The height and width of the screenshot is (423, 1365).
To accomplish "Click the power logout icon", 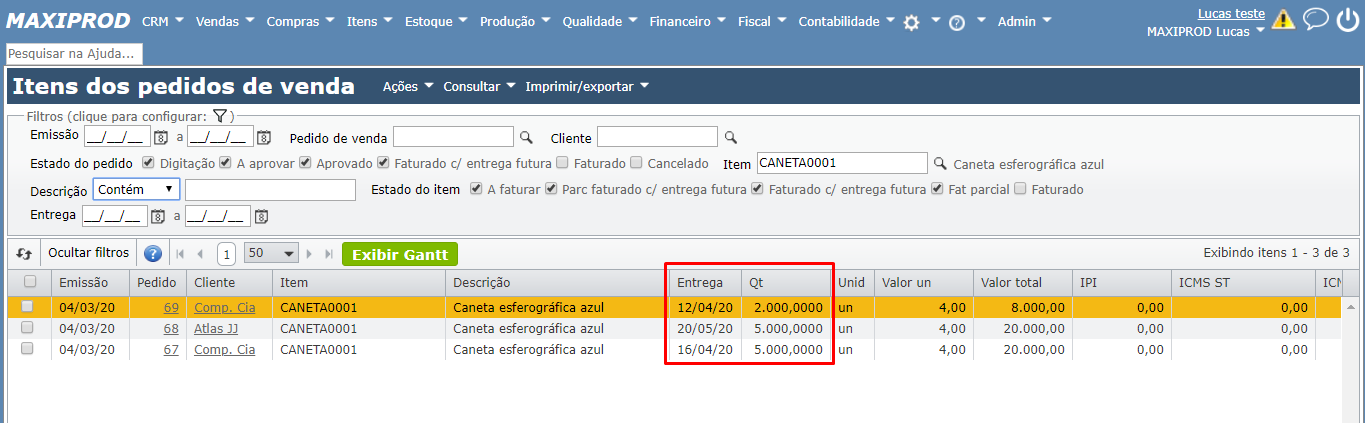I will (1347, 19).
